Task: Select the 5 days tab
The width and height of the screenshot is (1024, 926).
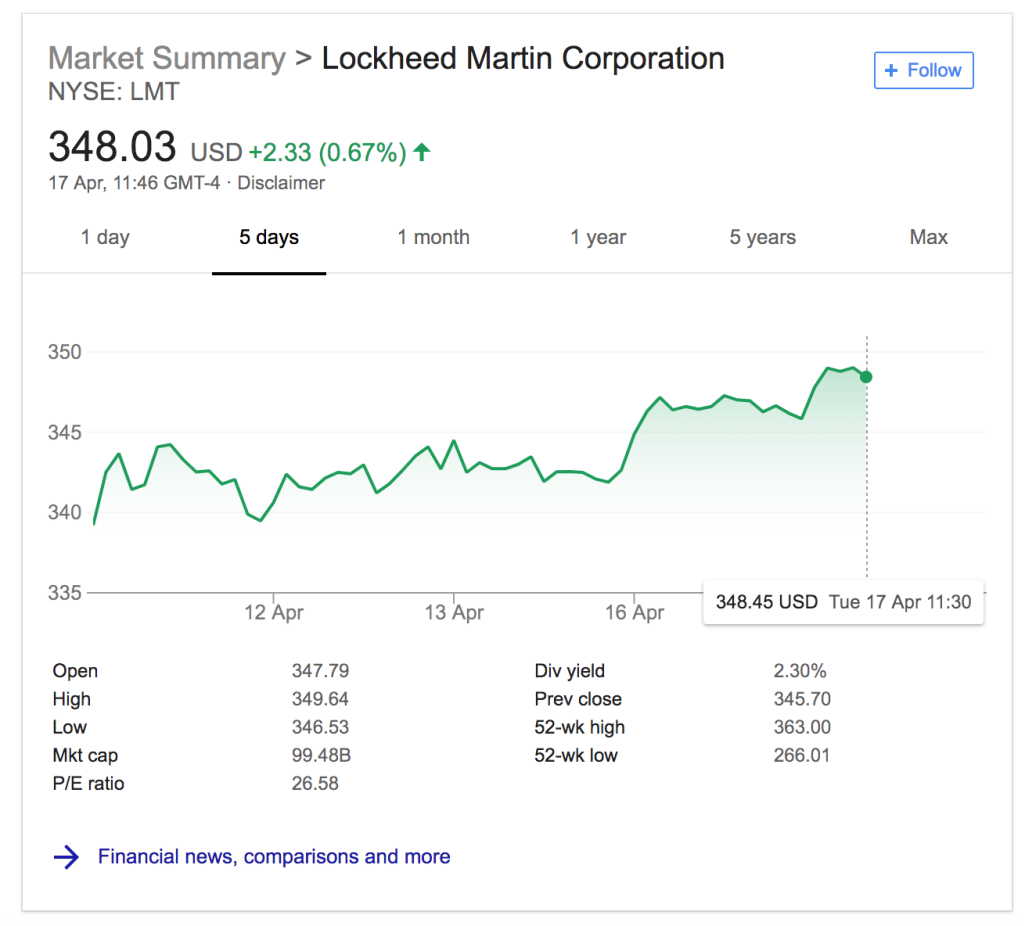Action: tap(268, 238)
